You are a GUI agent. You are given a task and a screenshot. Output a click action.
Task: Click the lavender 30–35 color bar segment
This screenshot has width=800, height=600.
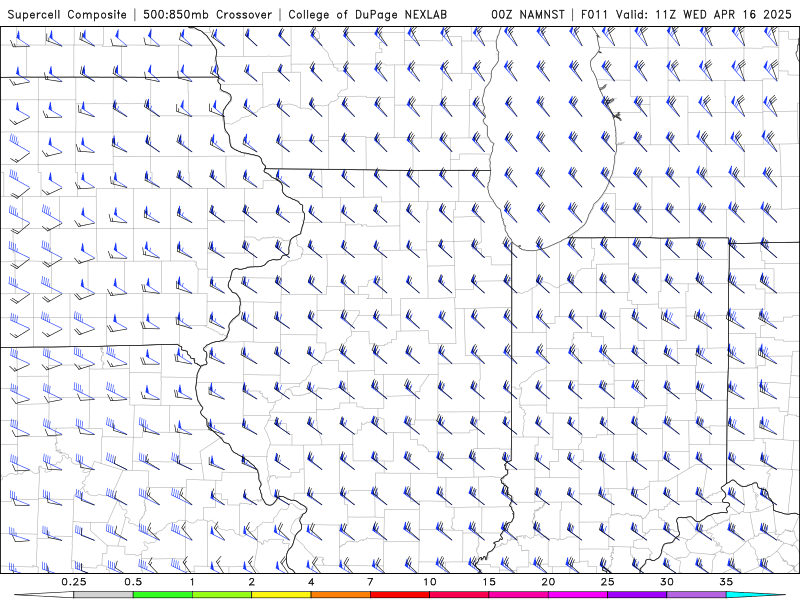[x=696, y=595]
